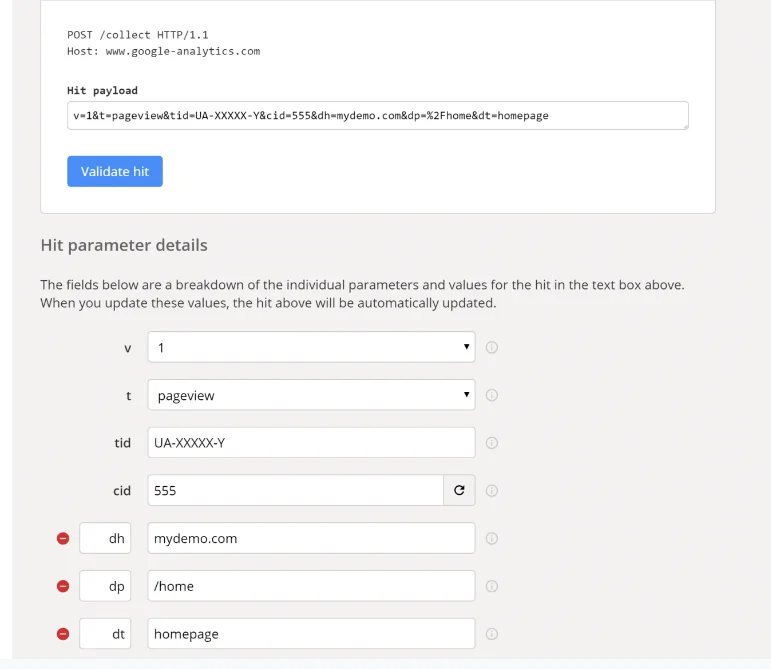This screenshot has height=669, width=771.
Task: Show info for the v parameter
Action: pos(492,347)
